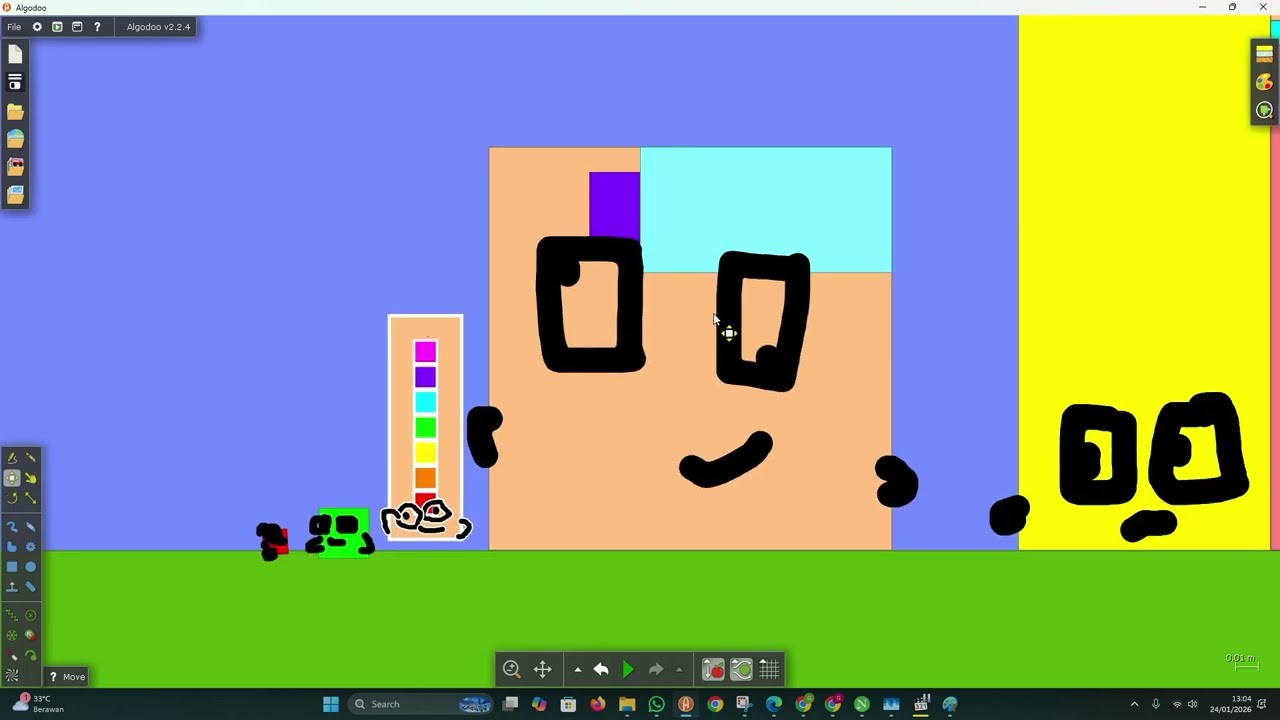
Task: Select the Polygon tool
Action: [12, 547]
